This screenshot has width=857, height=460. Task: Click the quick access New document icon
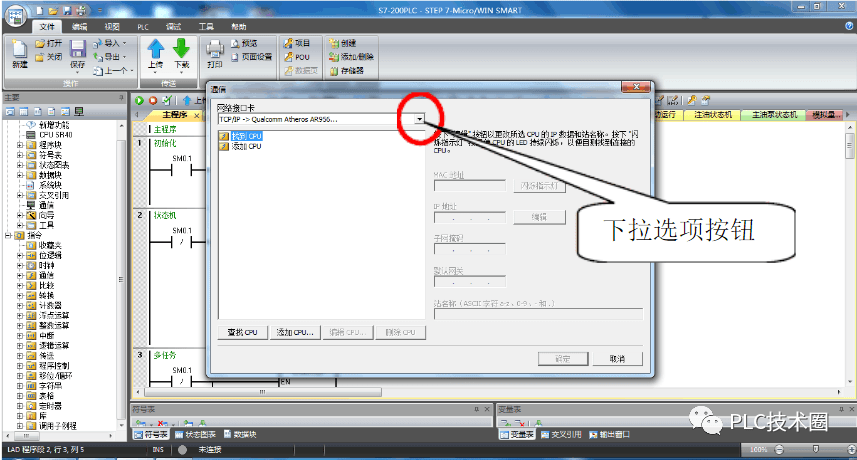39,10
